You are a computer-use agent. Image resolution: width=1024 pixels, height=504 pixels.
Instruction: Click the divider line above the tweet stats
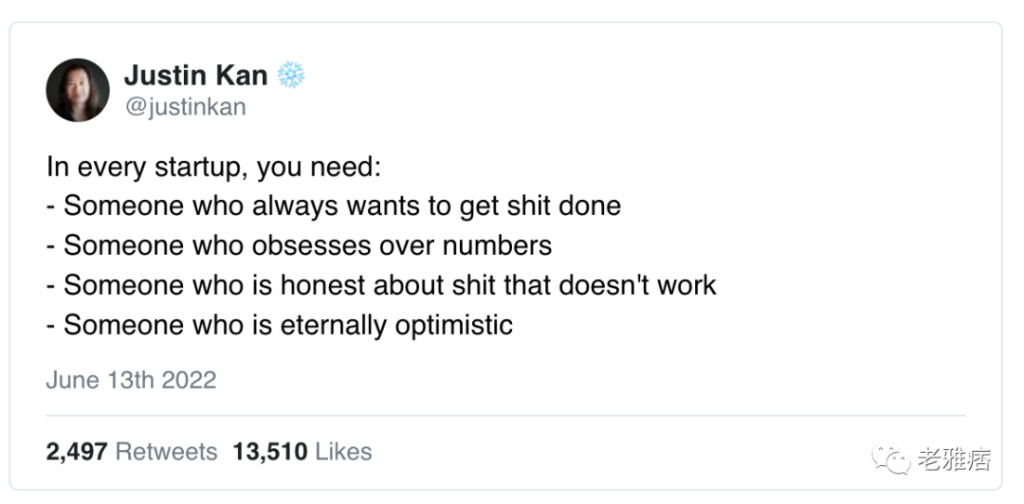pos(505,415)
